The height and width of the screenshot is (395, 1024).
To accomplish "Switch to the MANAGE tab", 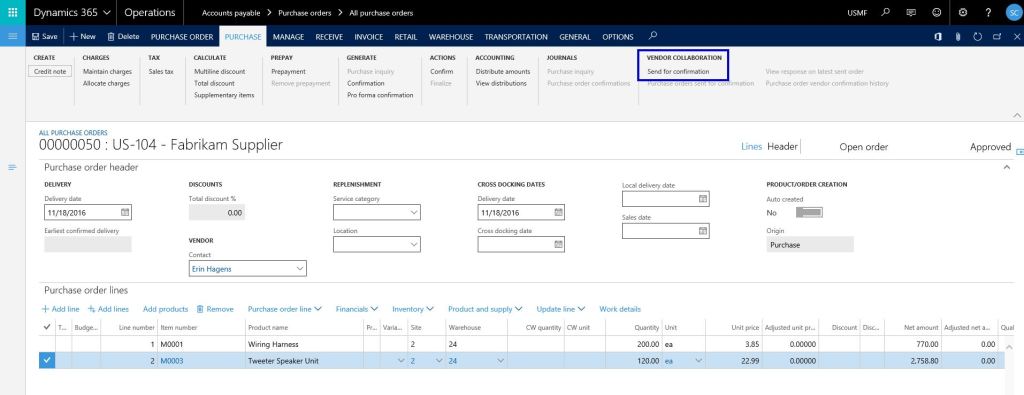I will click(x=288, y=37).
